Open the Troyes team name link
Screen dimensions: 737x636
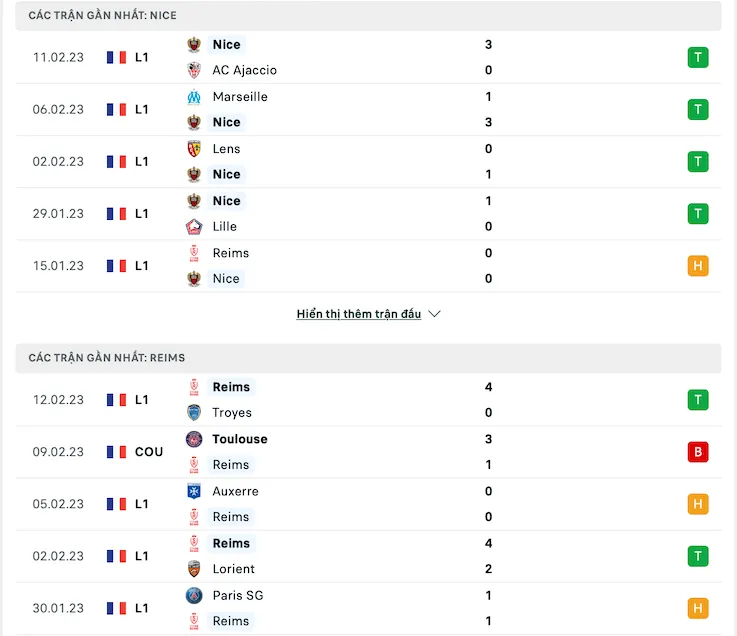(x=232, y=413)
